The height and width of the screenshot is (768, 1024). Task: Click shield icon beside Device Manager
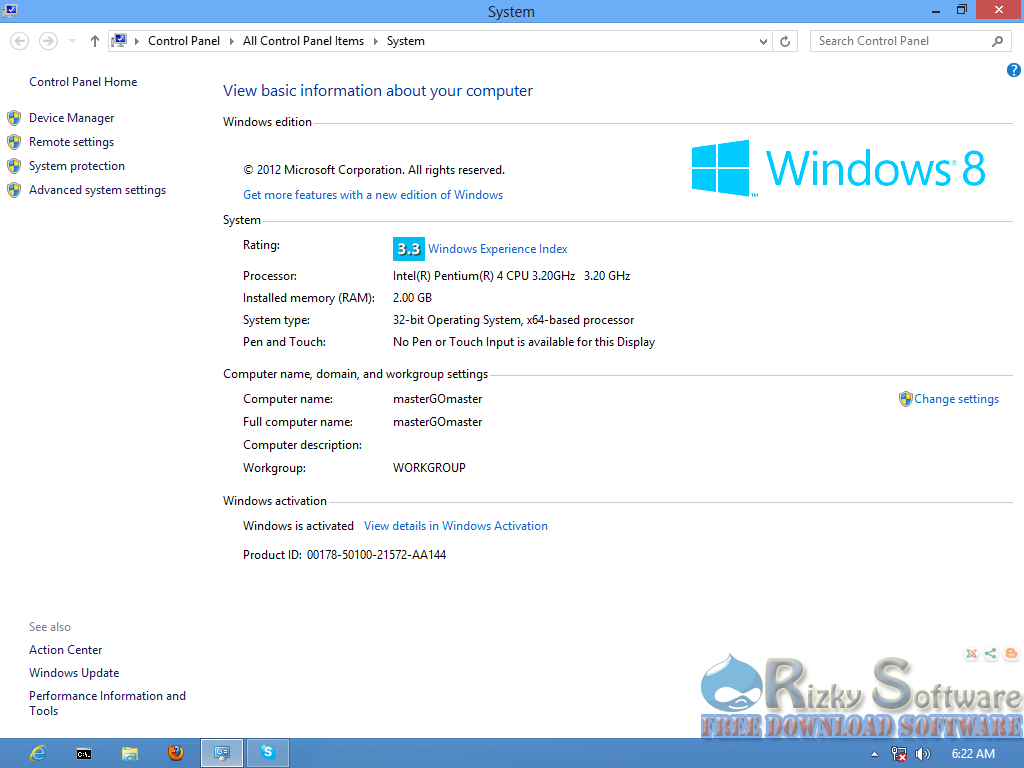tap(14, 118)
